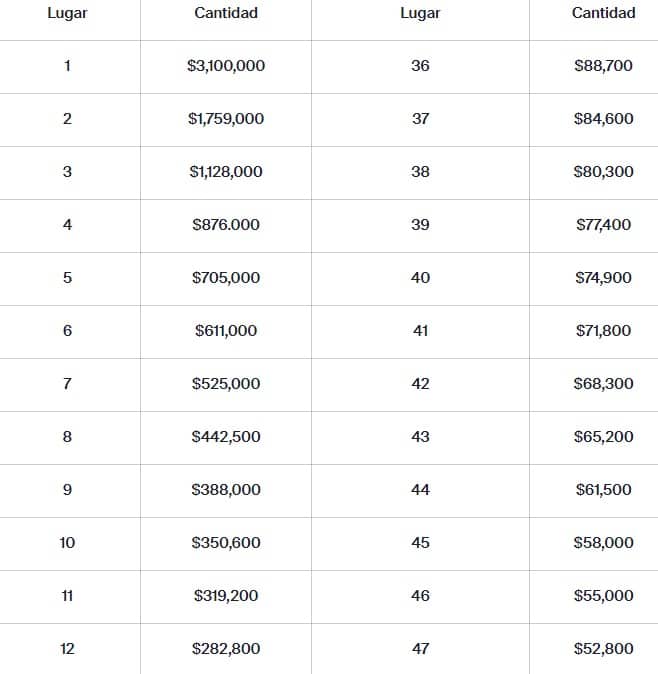
Task: Click place number 40 in the table
Action: [x=420, y=278]
